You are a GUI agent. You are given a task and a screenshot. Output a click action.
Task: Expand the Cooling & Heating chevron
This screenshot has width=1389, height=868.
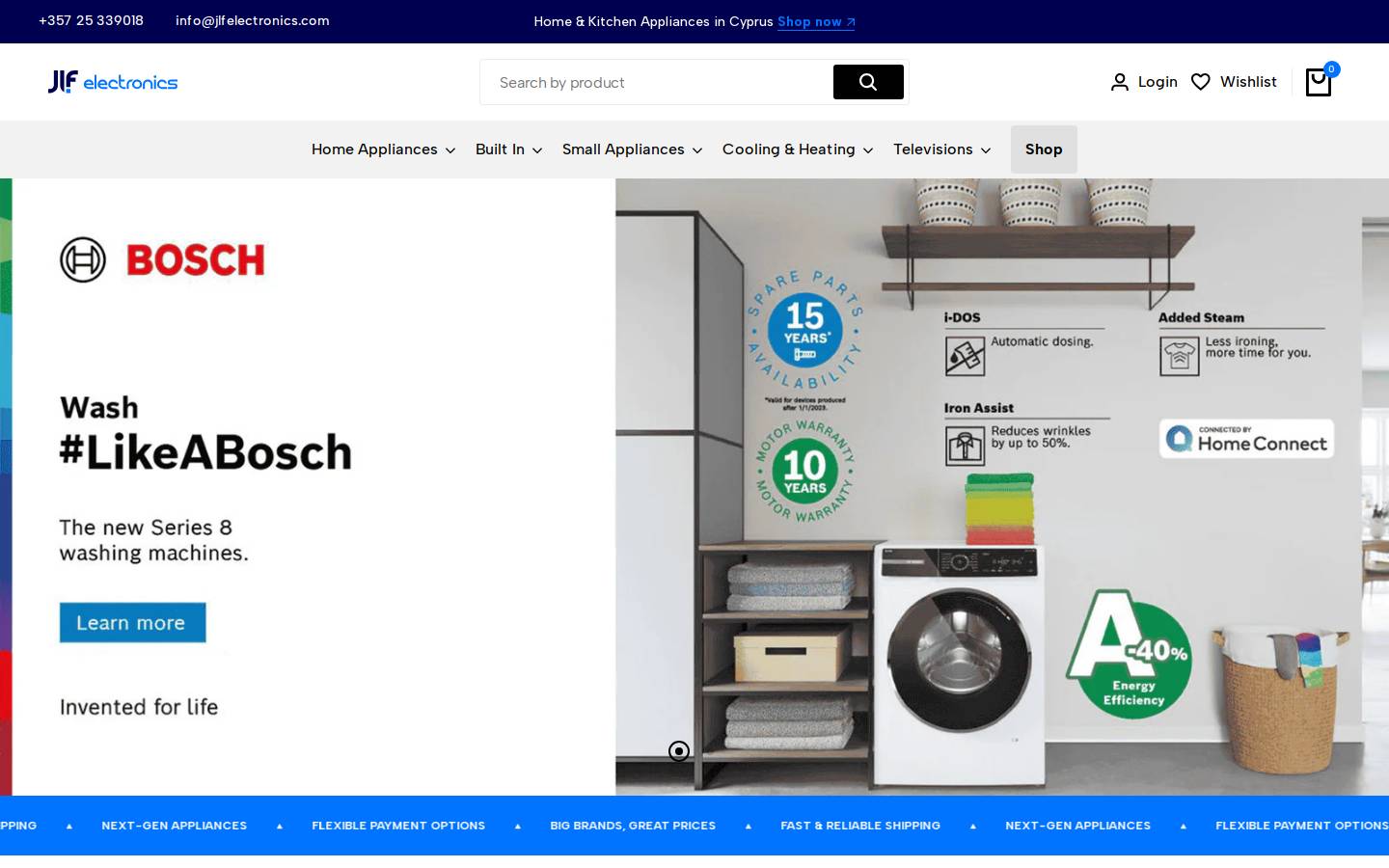(868, 150)
